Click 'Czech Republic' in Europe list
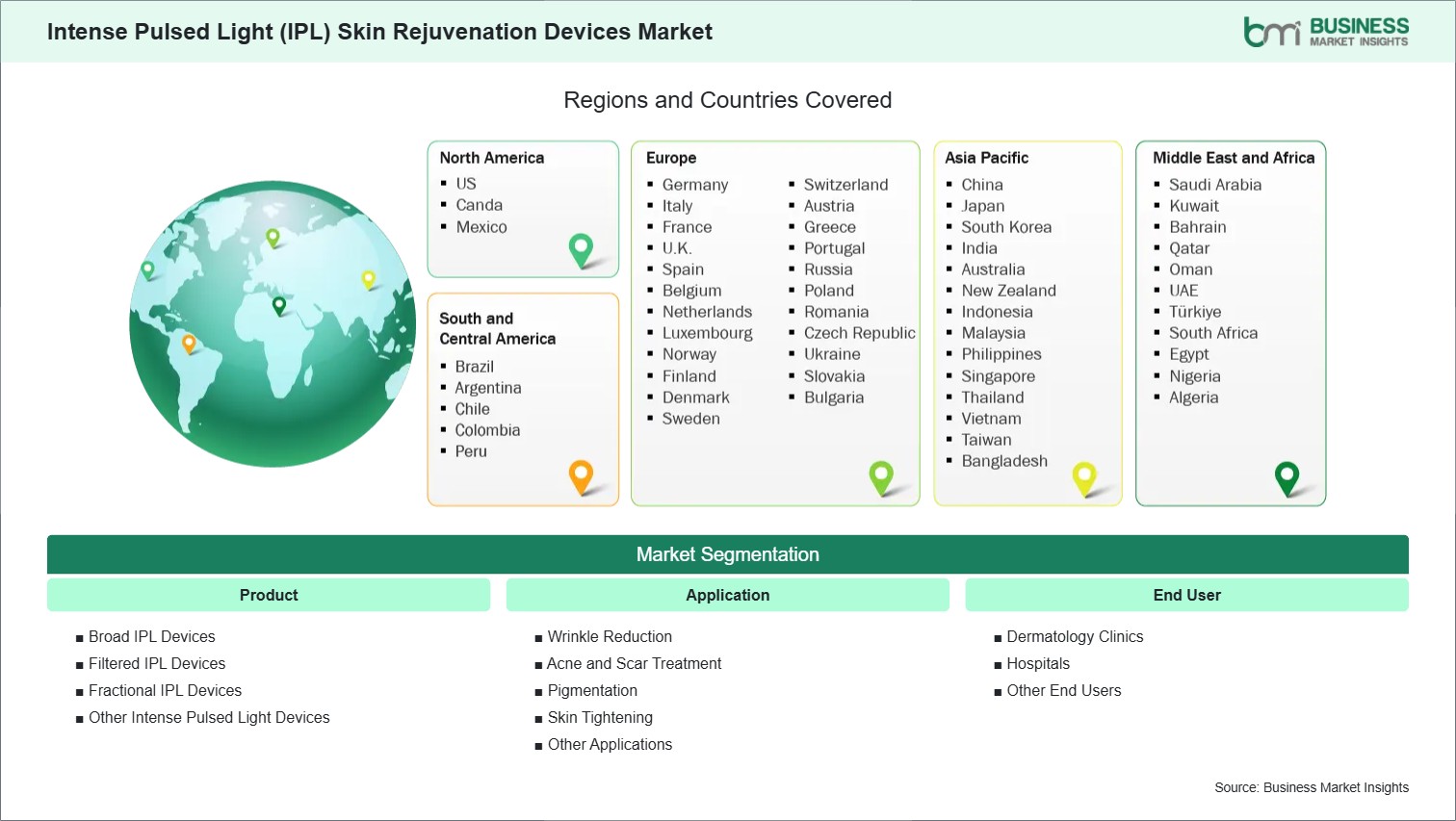The image size is (1456, 821). [x=860, y=333]
